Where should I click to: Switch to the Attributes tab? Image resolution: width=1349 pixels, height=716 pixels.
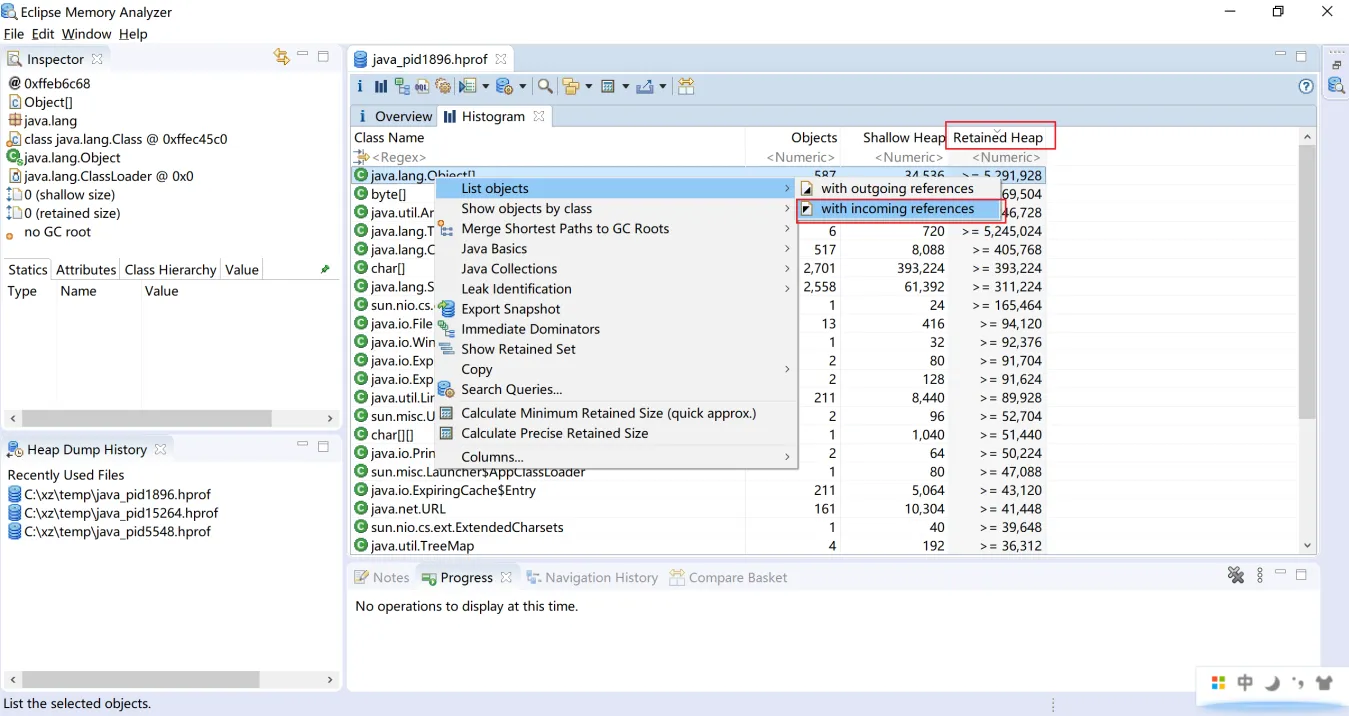coord(86,270)
